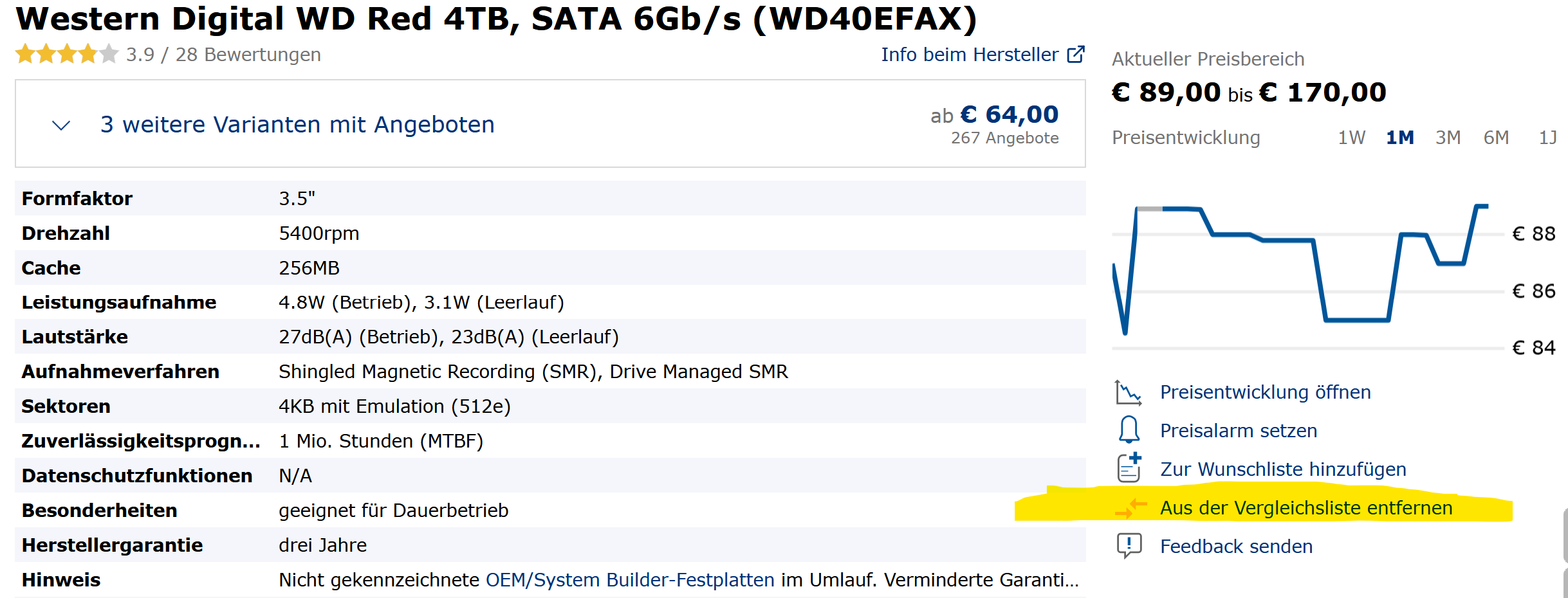Click the star rating icons
1568x598 pixels.
click(x=67, y=55)
